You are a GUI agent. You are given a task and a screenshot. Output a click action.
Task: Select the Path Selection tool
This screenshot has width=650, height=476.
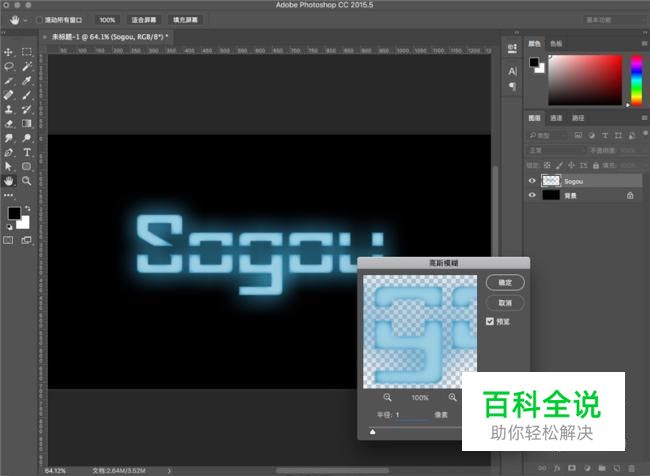(x=8, y=167)
